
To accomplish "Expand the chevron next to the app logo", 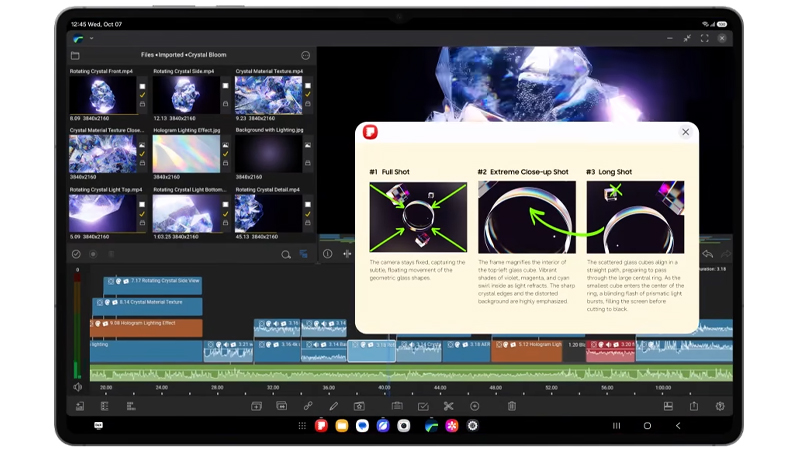I will (92, 38).
